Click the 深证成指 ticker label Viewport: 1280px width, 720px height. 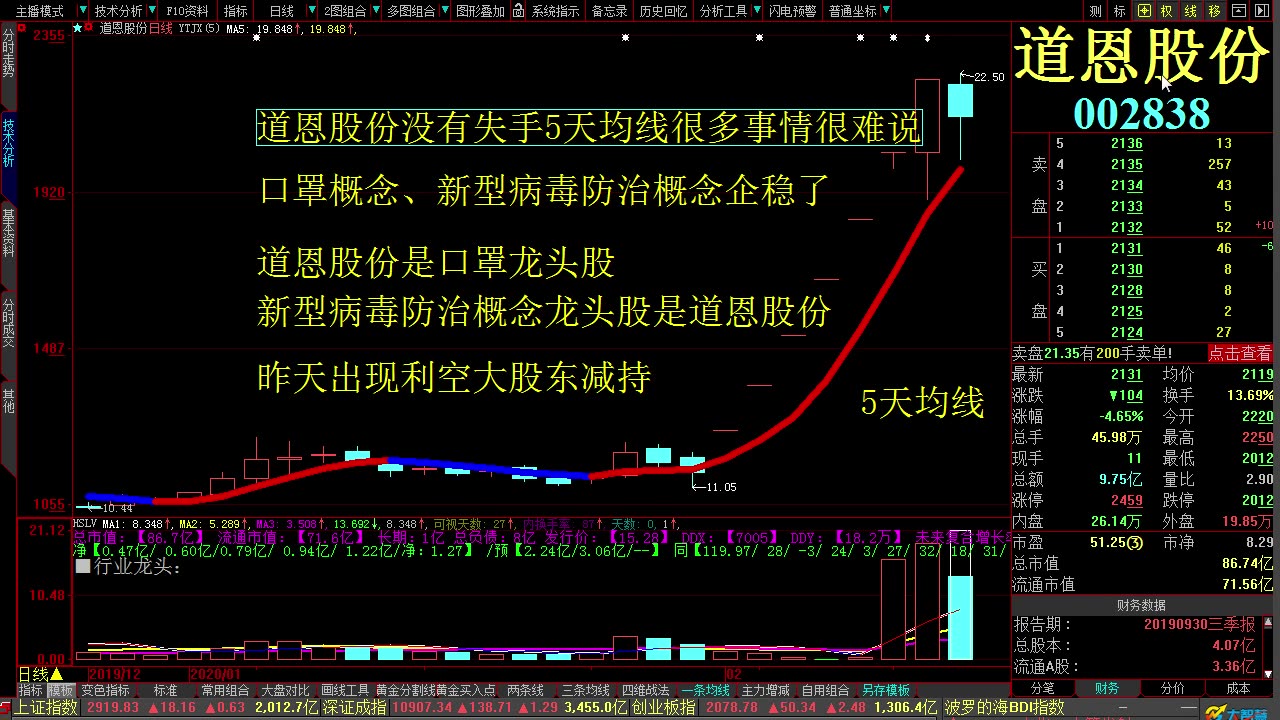pyautogui.click(x=354, y=708)
